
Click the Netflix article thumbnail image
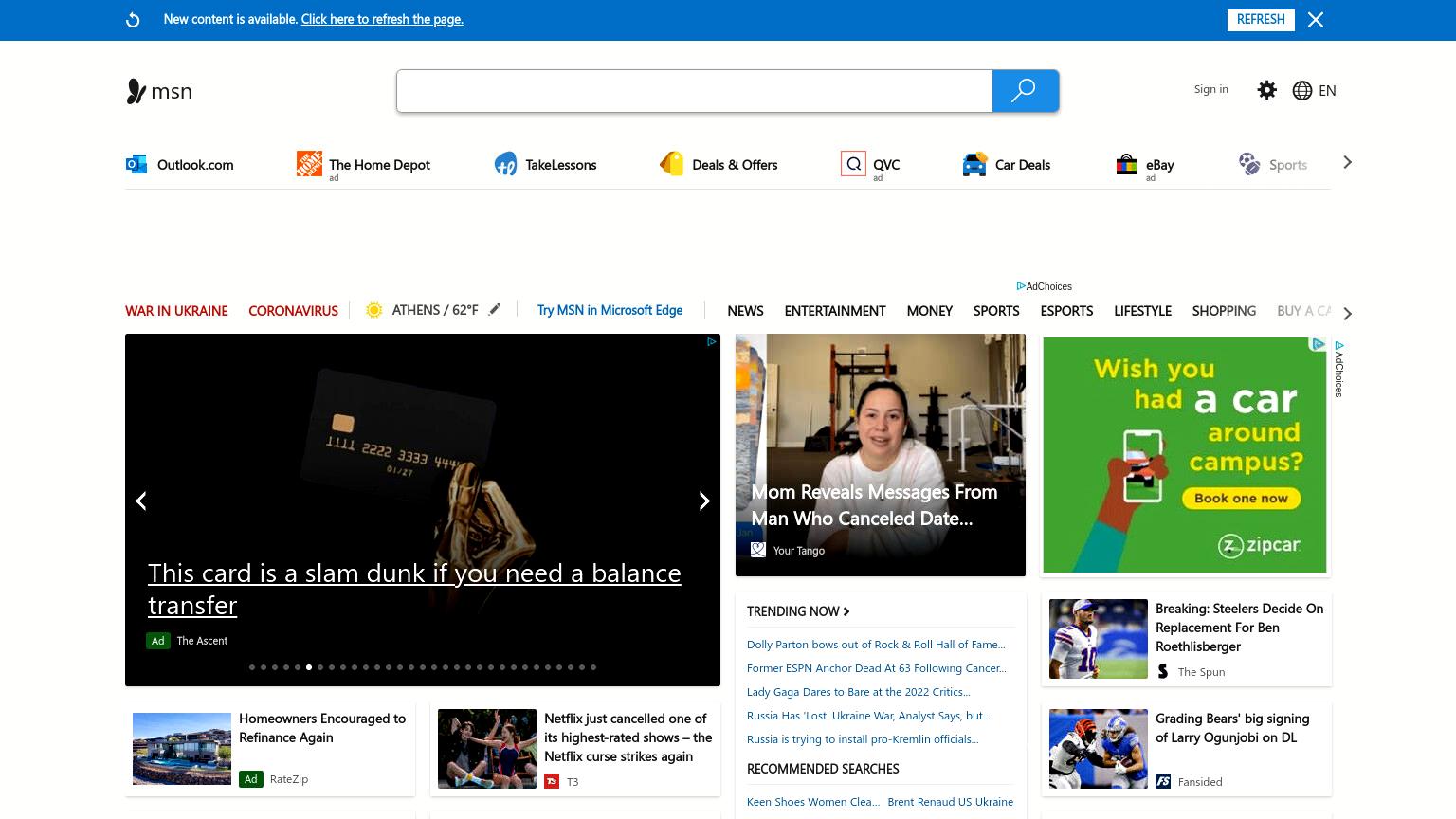[x=487, y=749]
